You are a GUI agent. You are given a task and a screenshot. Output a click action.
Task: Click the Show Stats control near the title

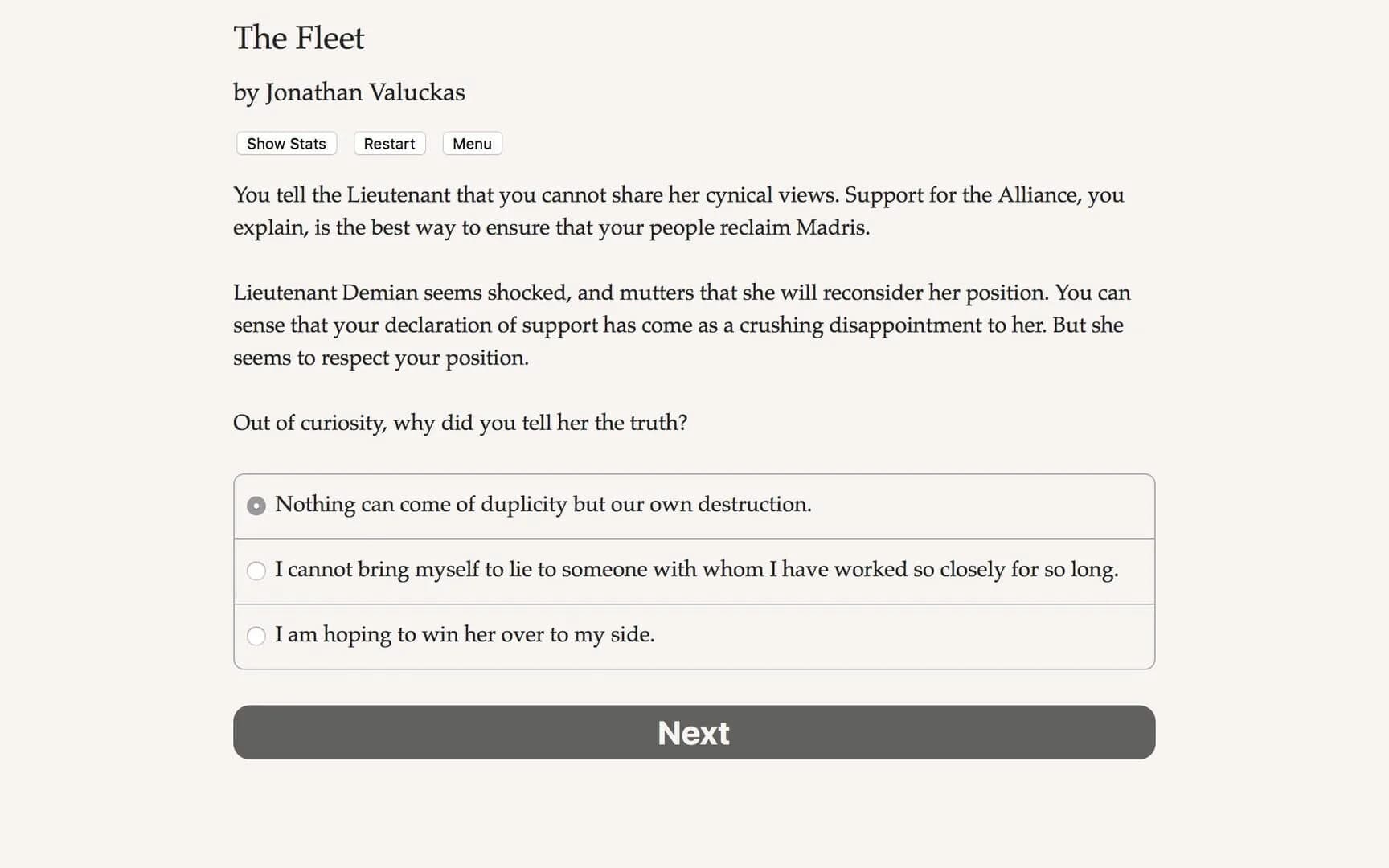click(x=285, y=143)
